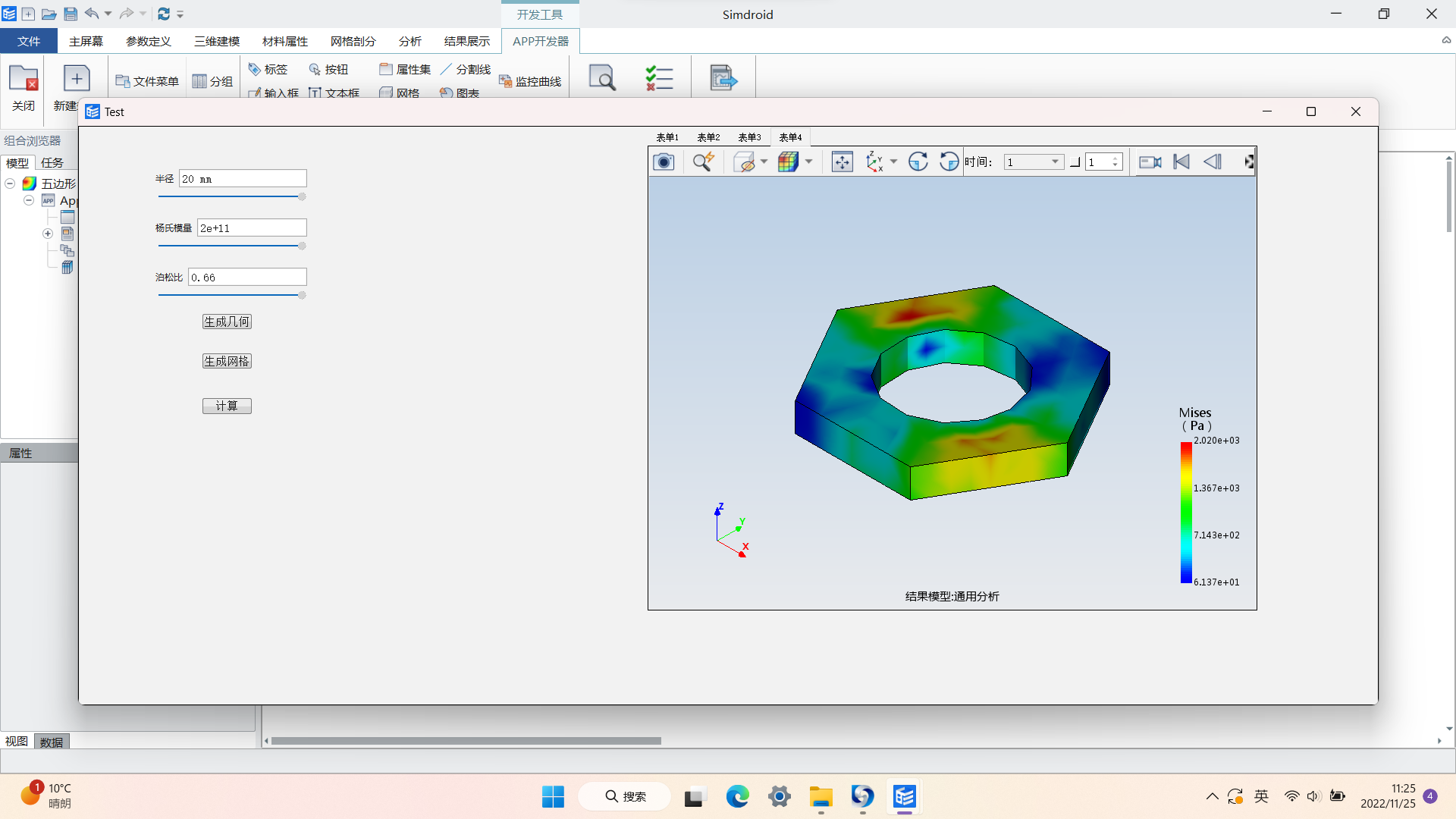This screenshot has width=1456, height=819.
Task: Switch to the 表单3 tab
Action: coord(749,137)
